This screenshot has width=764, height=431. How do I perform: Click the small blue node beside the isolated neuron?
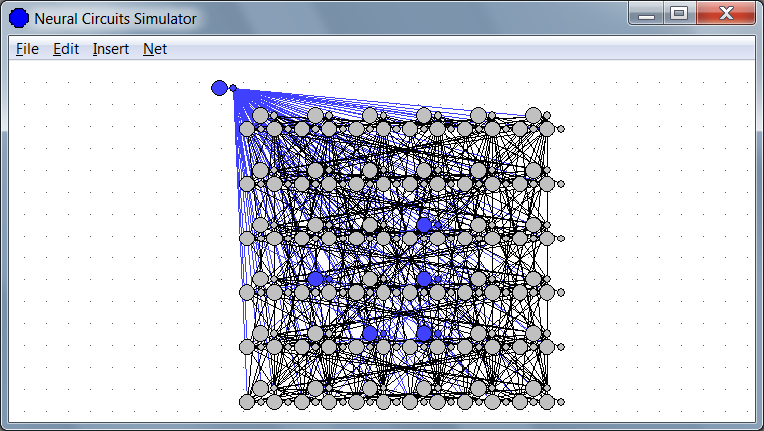[233, 89]
